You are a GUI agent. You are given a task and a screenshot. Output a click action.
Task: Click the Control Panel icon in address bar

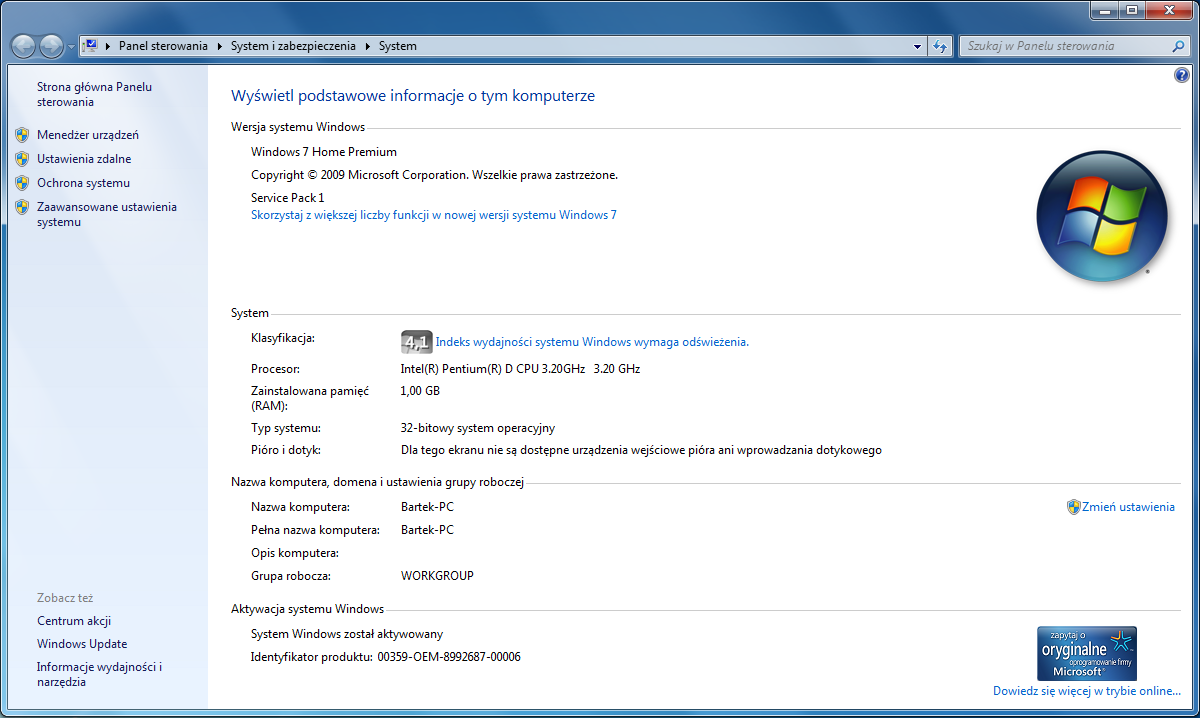90,45
